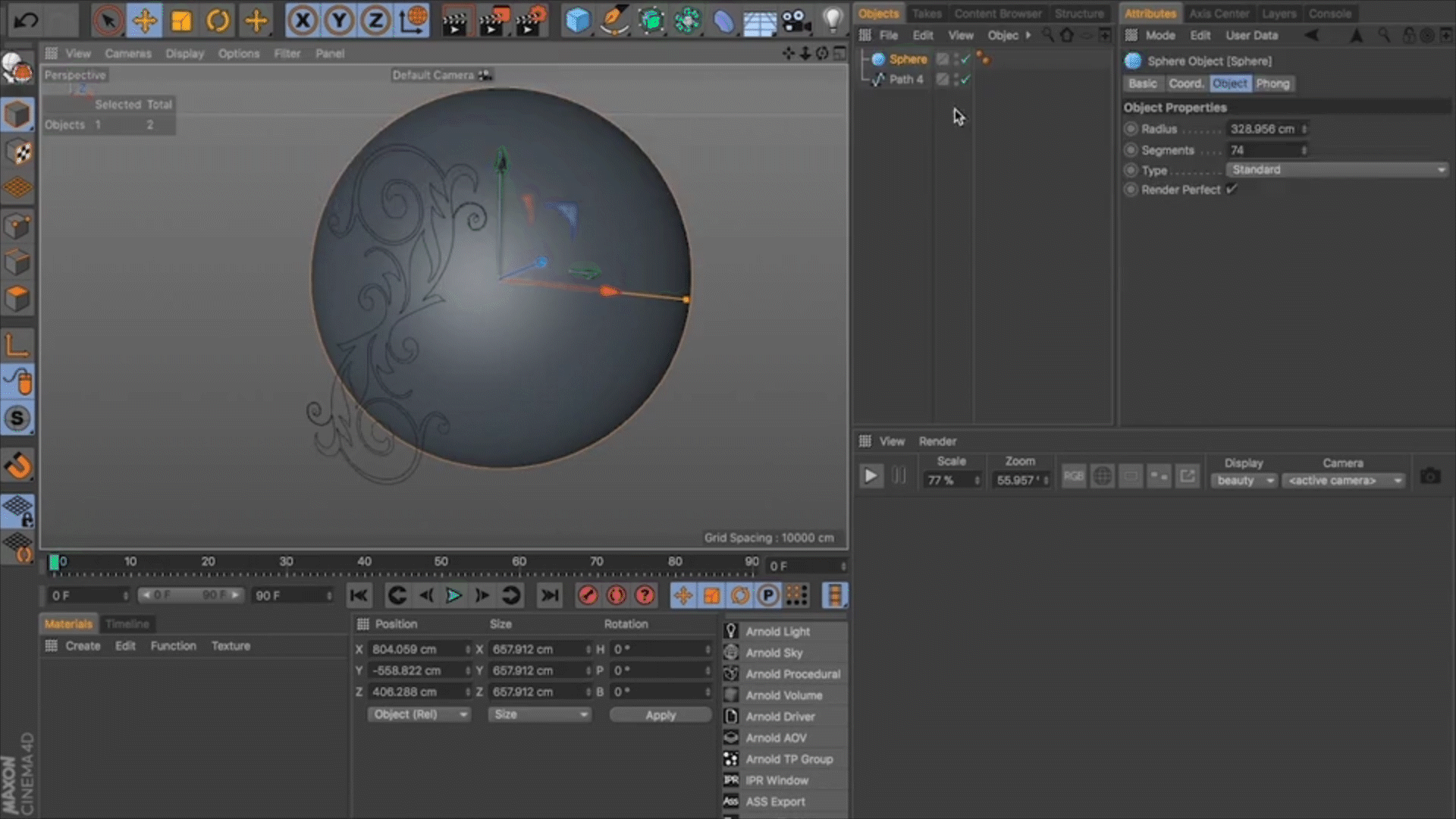Screen dimensions: 1456x819
Task: Click the Undo arrow icon
Action: (x=26, y=20)
